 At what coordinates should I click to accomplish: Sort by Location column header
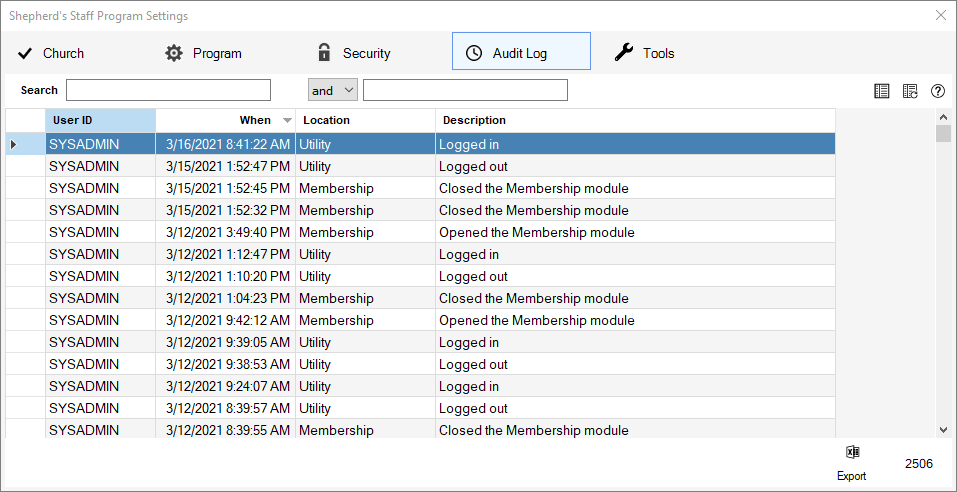(x=365, y=121)
